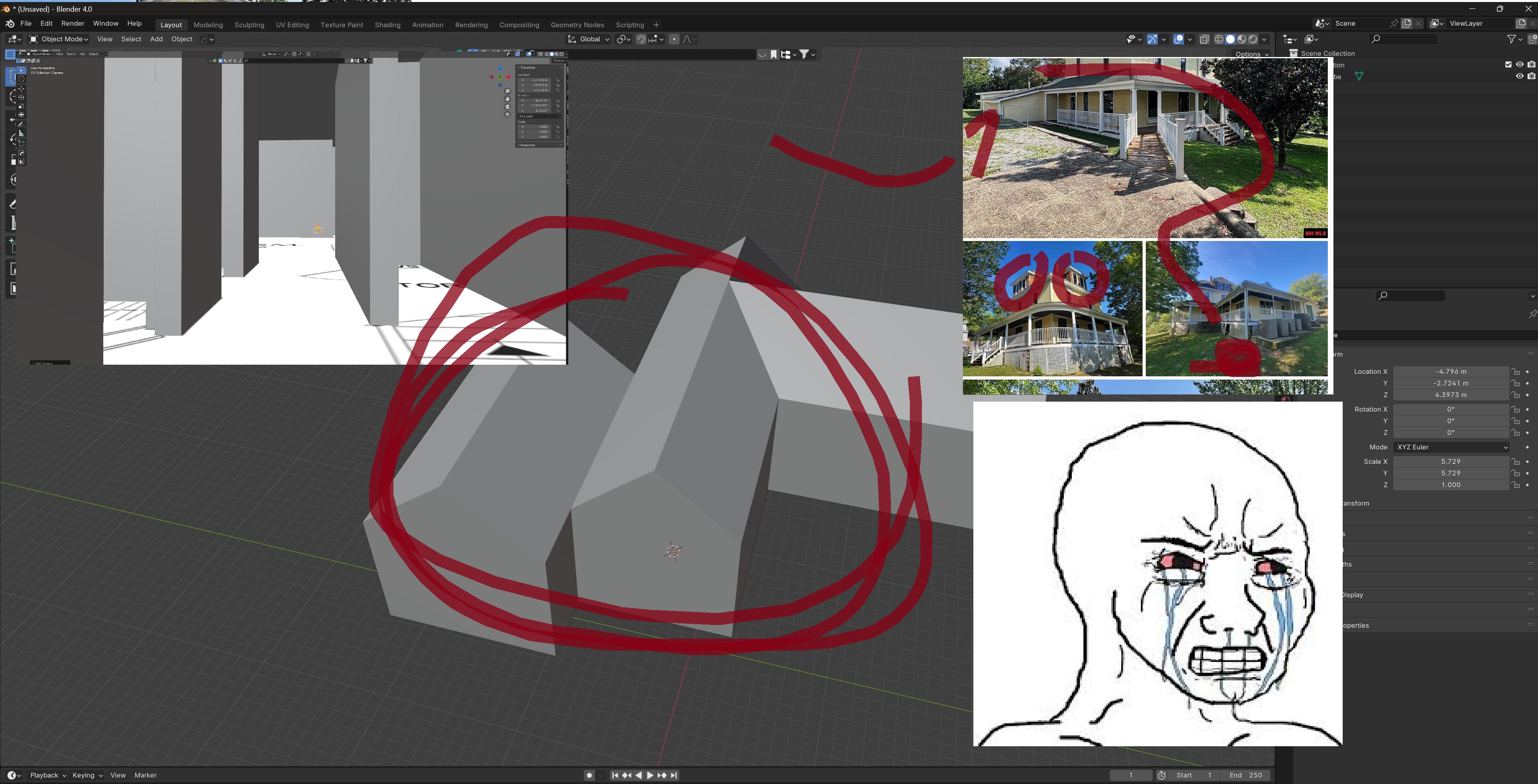The width and height of the screenshot is (1538, 784).
Task: Open the viewport View menu
Action: pos(104,39)
